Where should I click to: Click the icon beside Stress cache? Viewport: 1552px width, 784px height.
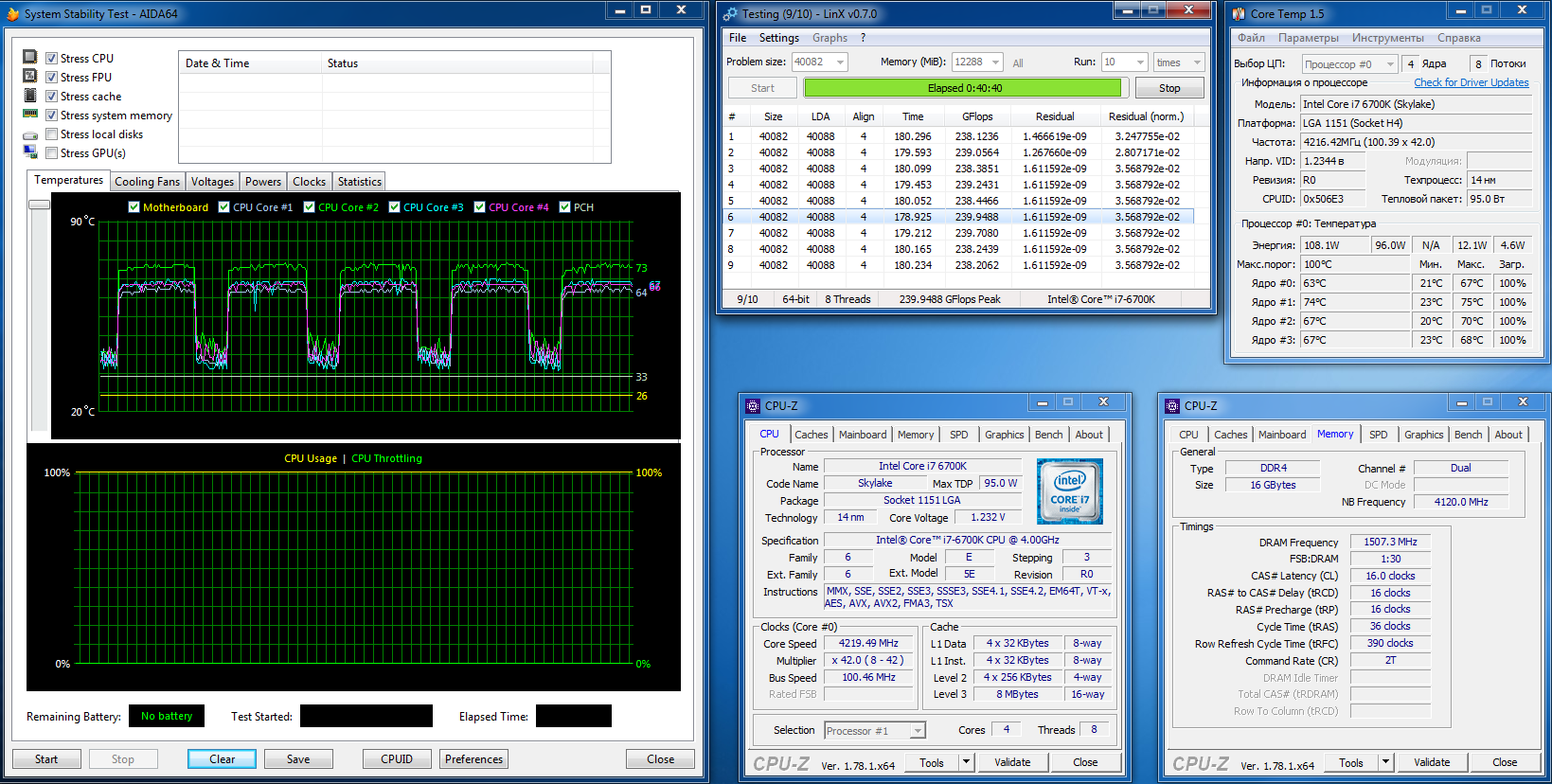(30, 96)
